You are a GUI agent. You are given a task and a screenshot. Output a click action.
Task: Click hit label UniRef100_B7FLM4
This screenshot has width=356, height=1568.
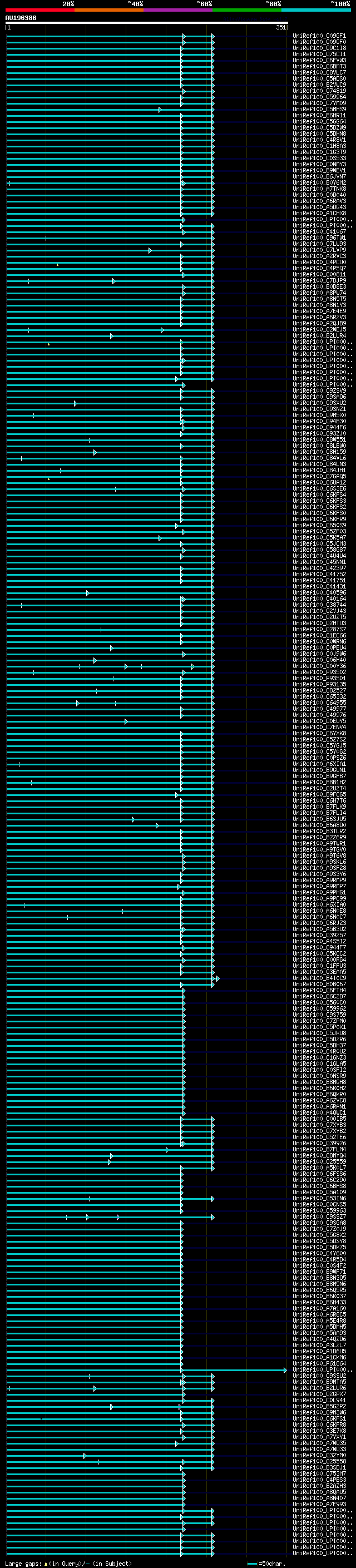(x=319, y=1149)
